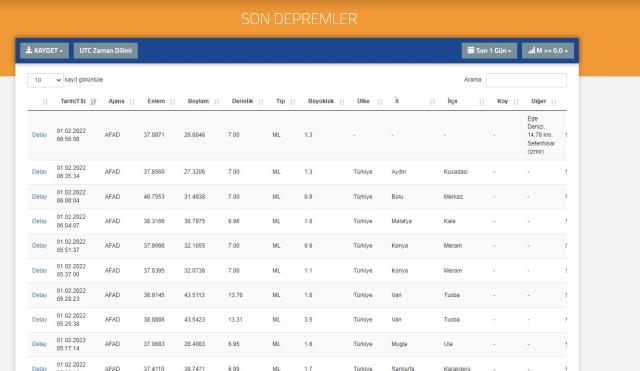This screenshot has height=371, width=640.
Task: Sort by Tarih(TS) column sort icon
Action: pyautogui.click(x=93, y=102)
